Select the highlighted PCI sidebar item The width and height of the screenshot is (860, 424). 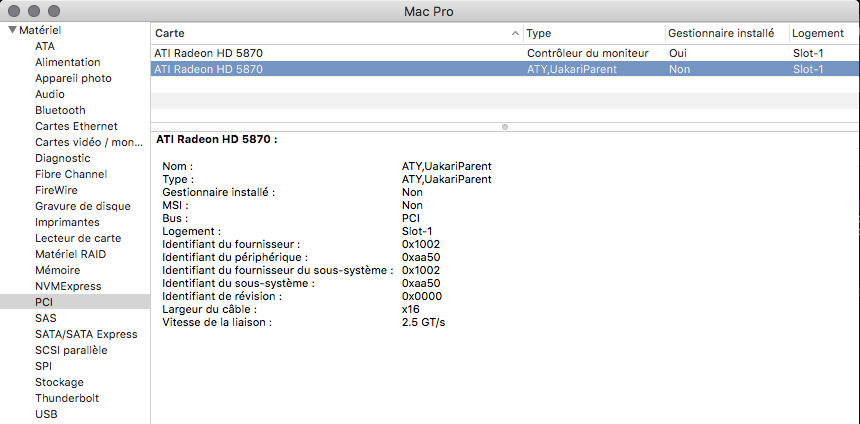tap(44, 302)
